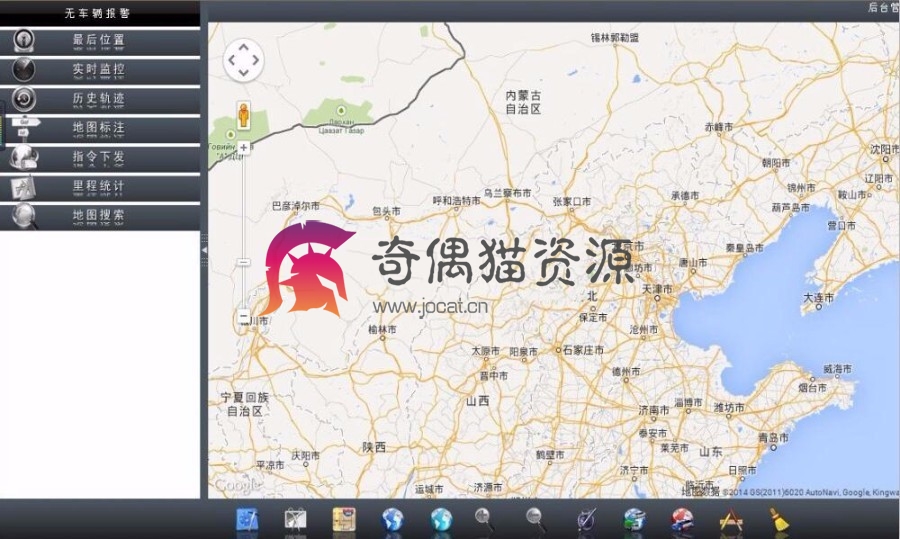Screen dimensions: 900x539
Task: Click the 济南市 city label
Action: [654, 410]
